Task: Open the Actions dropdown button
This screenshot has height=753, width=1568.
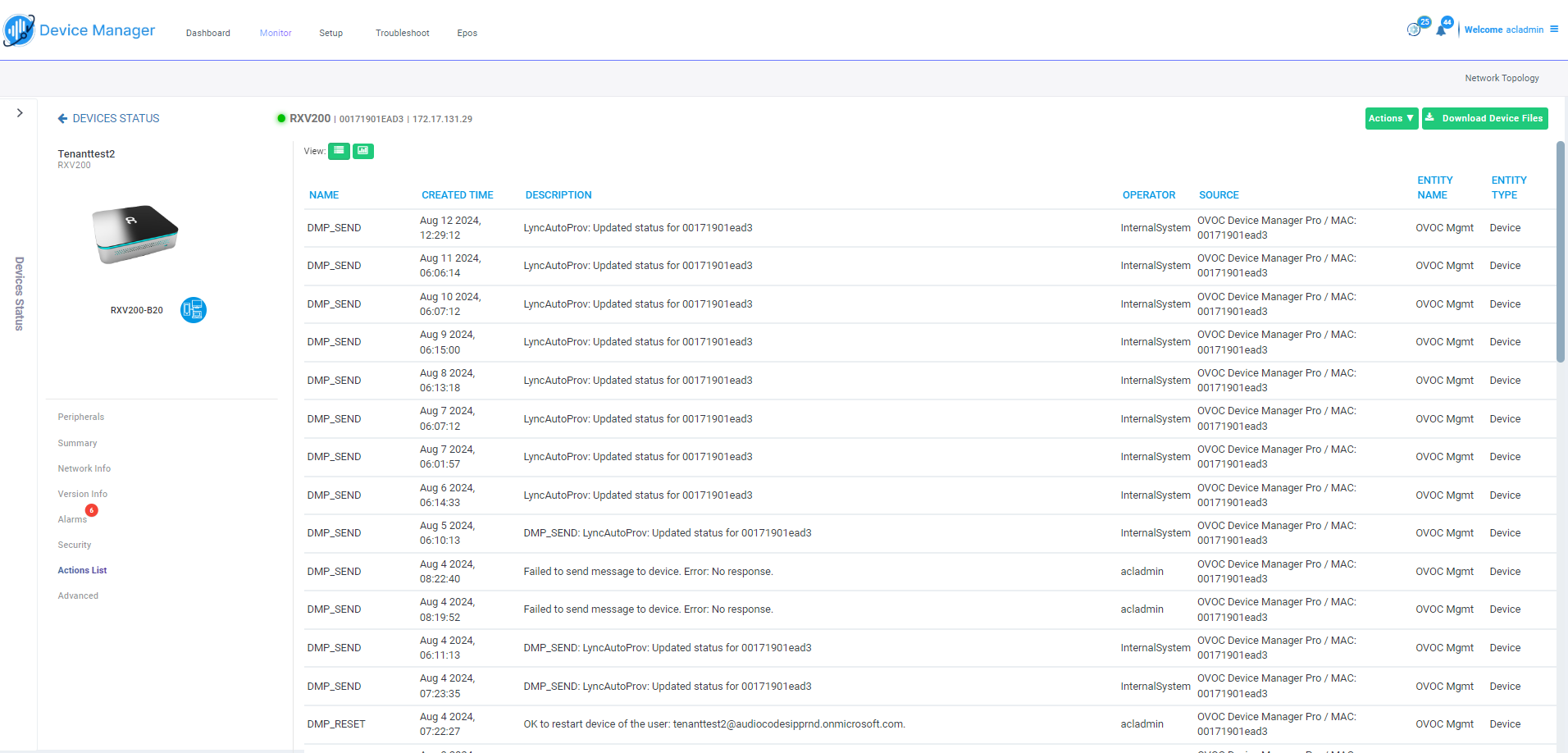Action: click(x=1391, y=119)
